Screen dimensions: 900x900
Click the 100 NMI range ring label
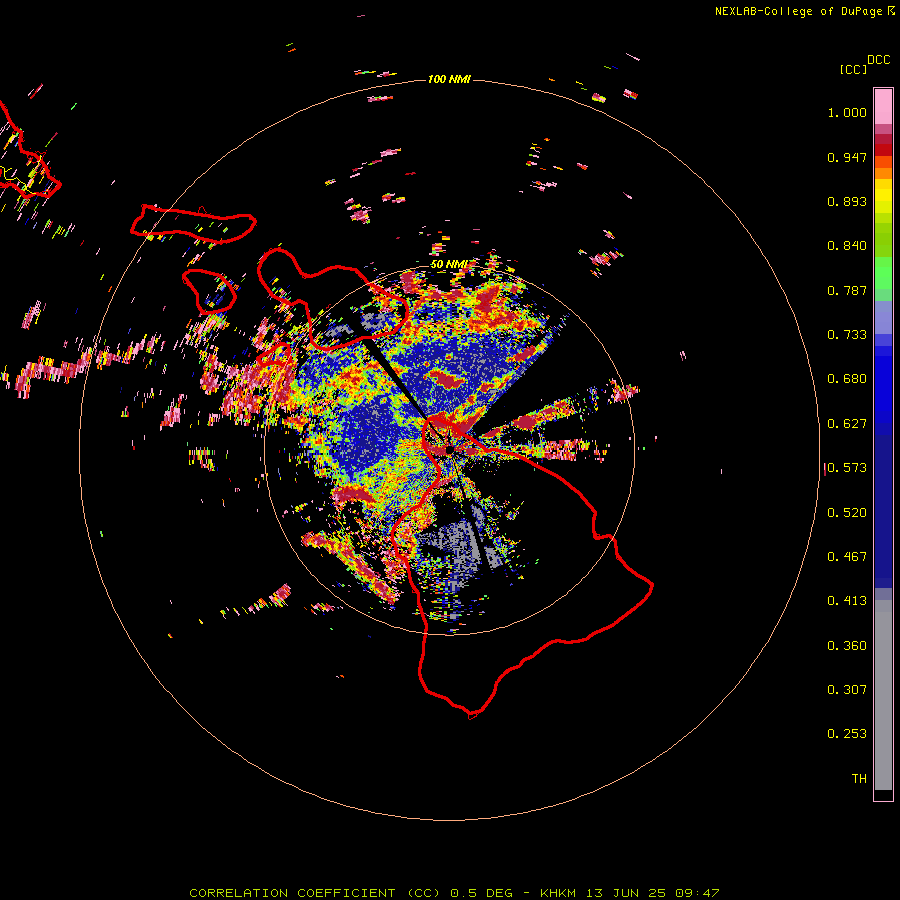pyautogui.click(x=449, y=79)
